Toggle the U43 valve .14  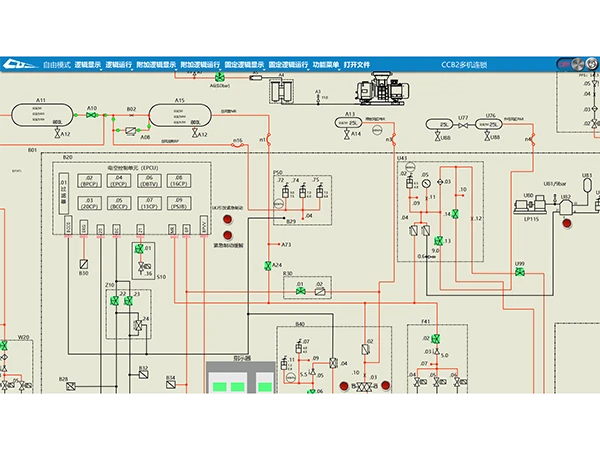click(454, 214)
